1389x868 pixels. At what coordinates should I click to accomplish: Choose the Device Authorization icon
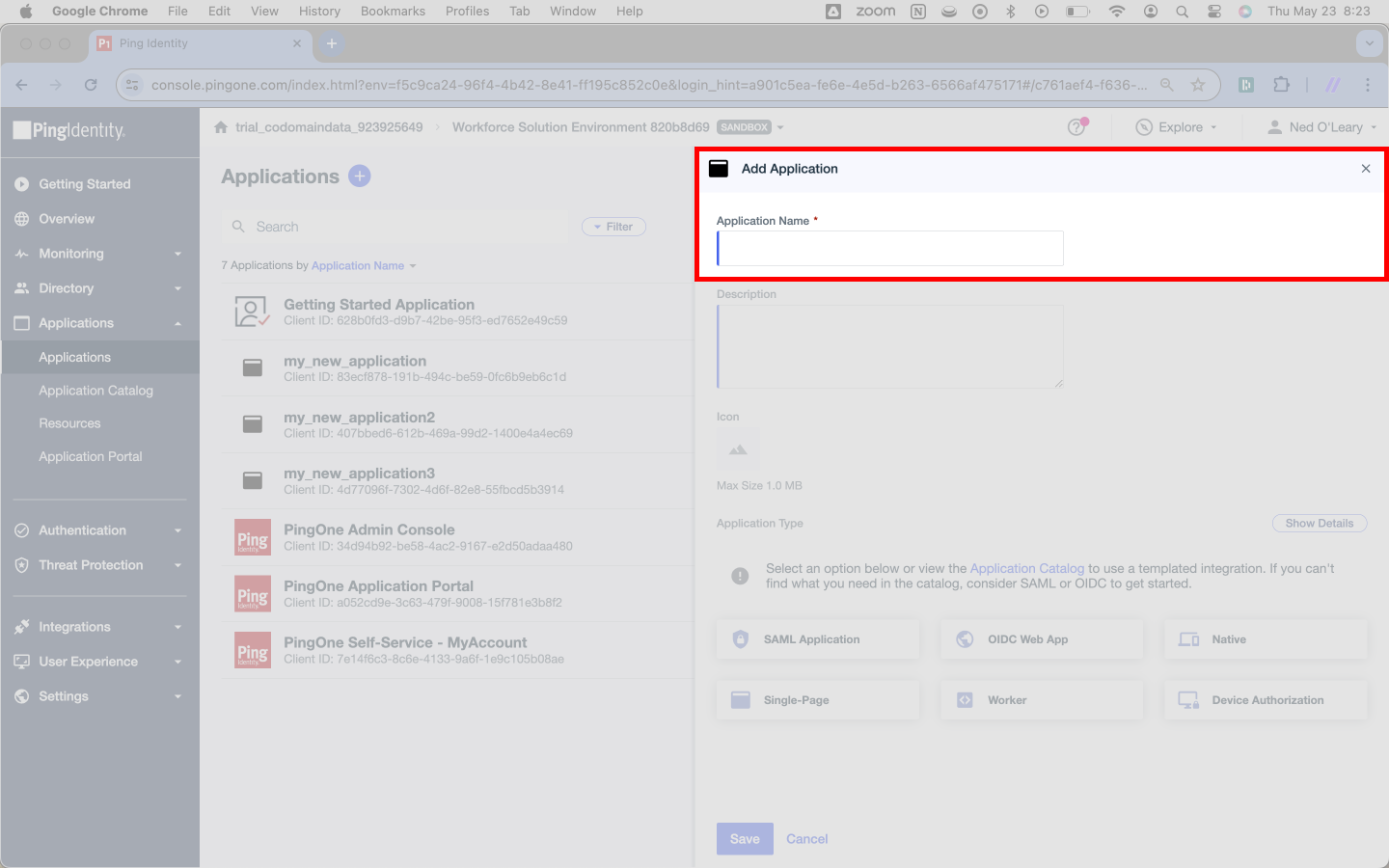tap(1189, 700)
